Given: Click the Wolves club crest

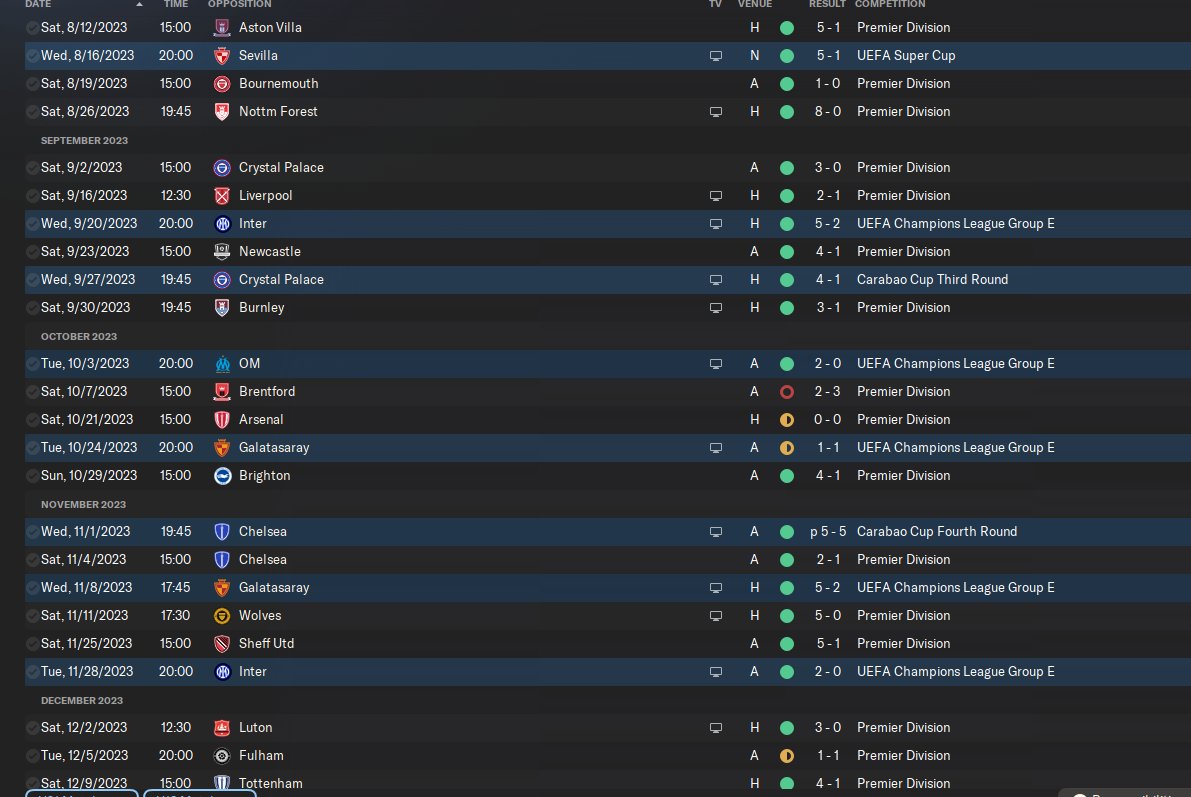Looking at the screenshot, I should [x=222, y=615].
